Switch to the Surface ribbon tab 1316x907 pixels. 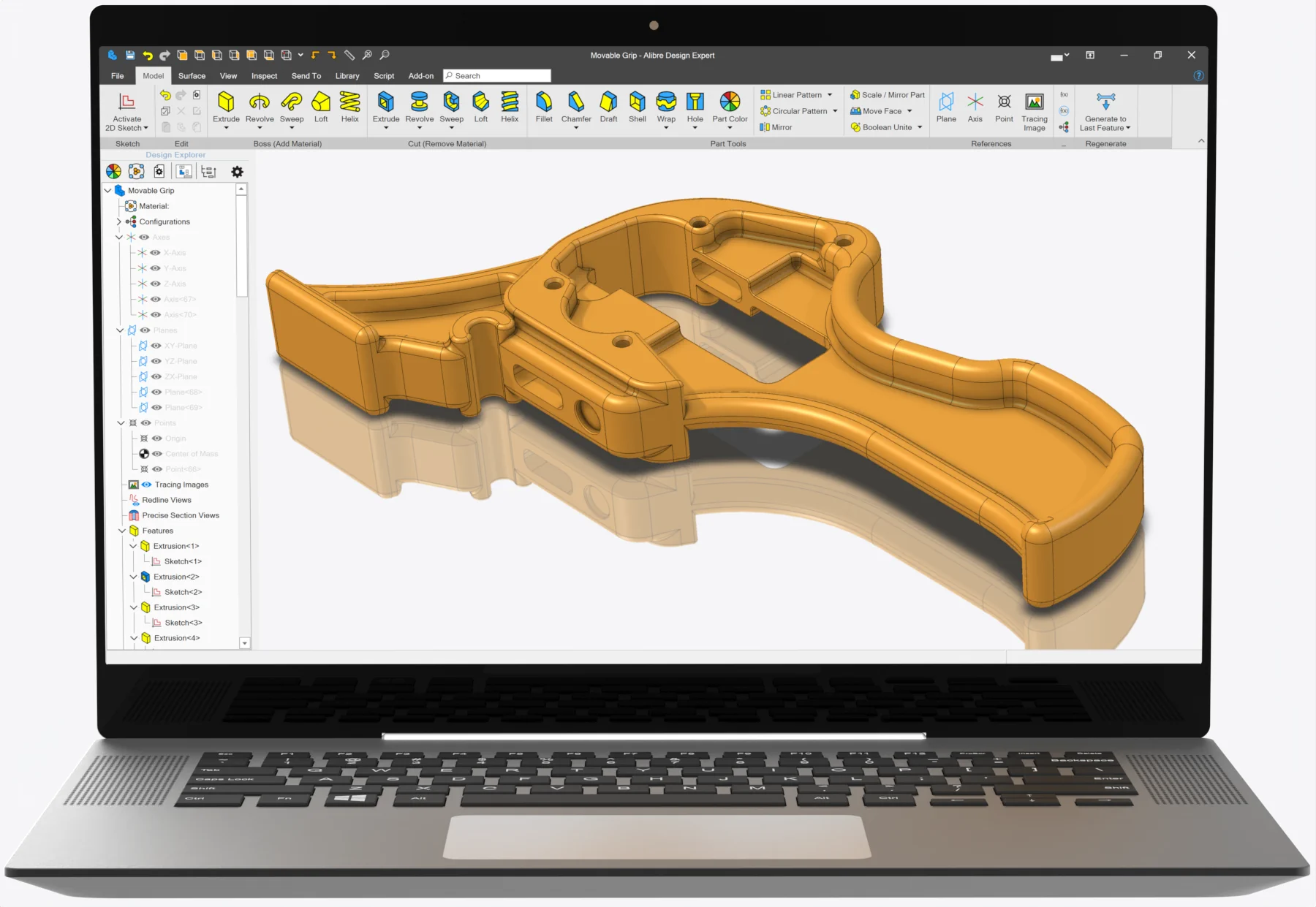[192, 76]
